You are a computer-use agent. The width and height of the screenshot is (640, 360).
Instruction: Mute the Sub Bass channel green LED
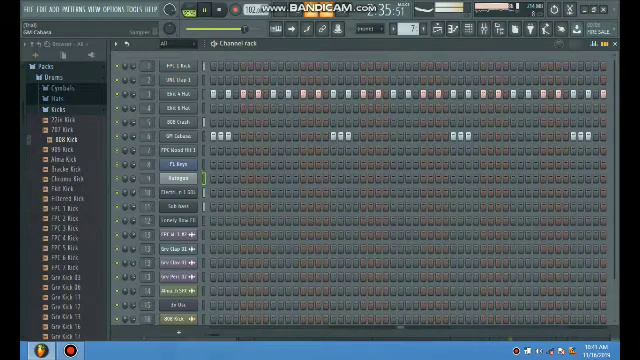point(117,207)
